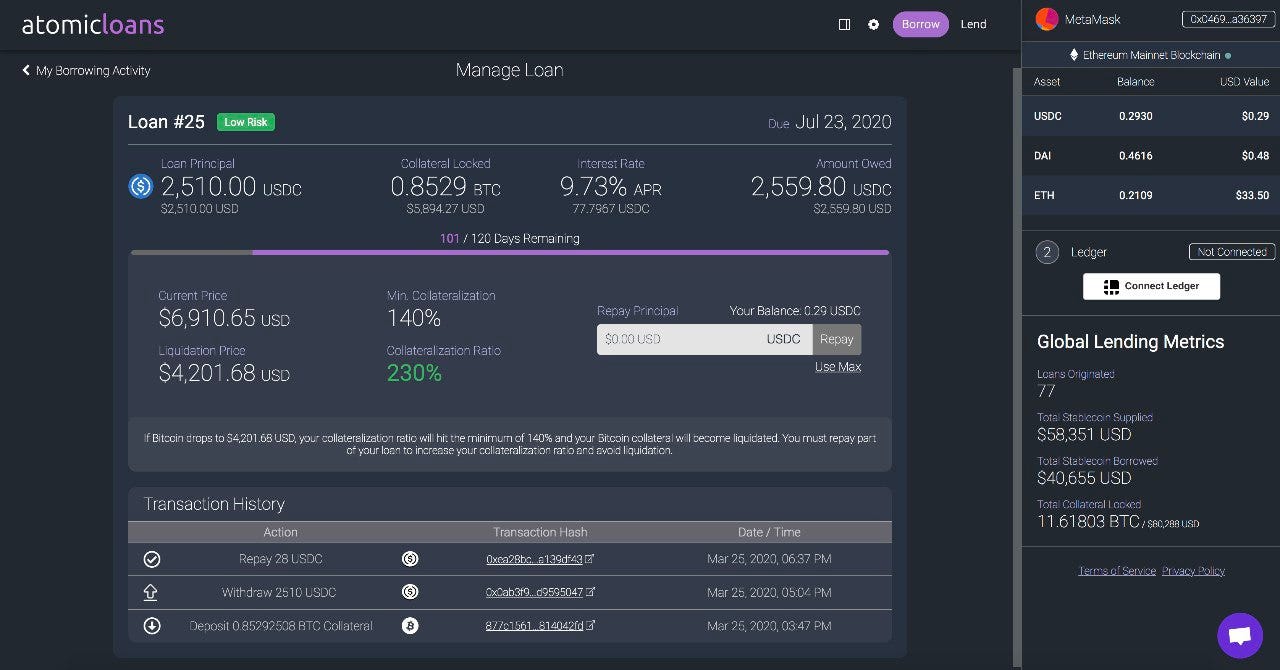Toggle the sidebar panel icon in header
Viewport: 1280px width, 670px height.
point(844,24)
